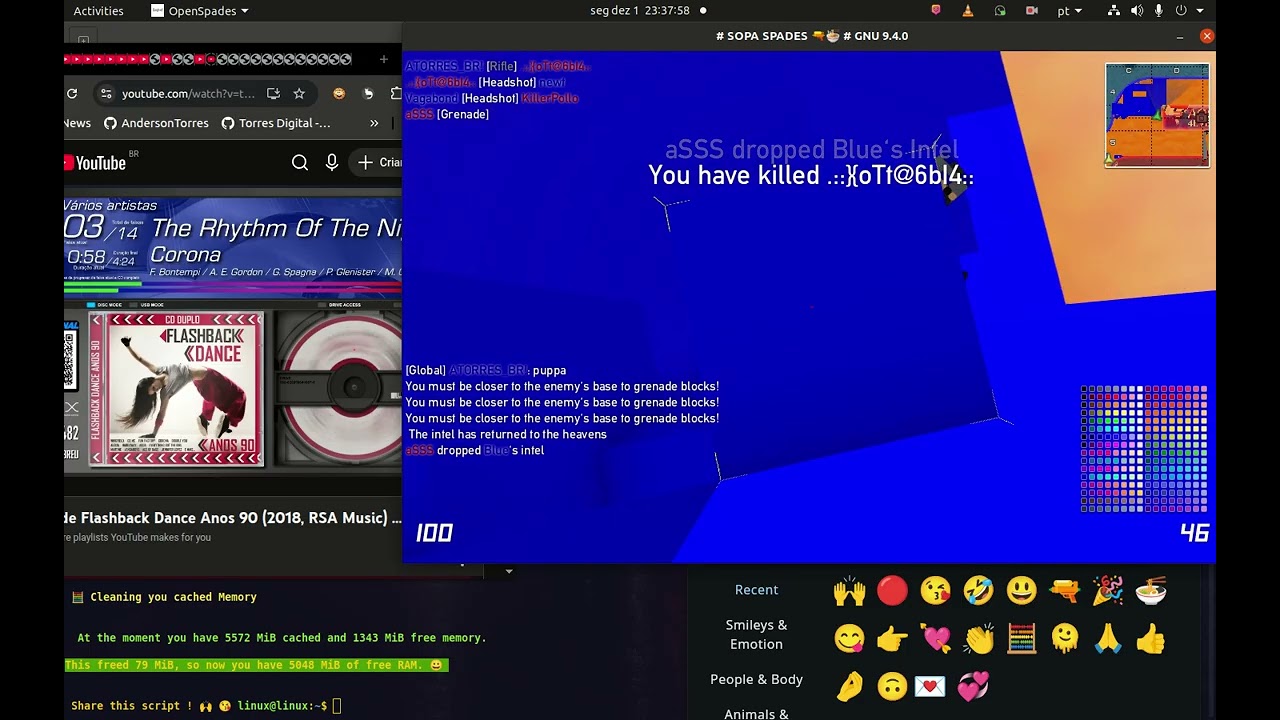Click the YouTube address bar URL

(x=188, y=94)
